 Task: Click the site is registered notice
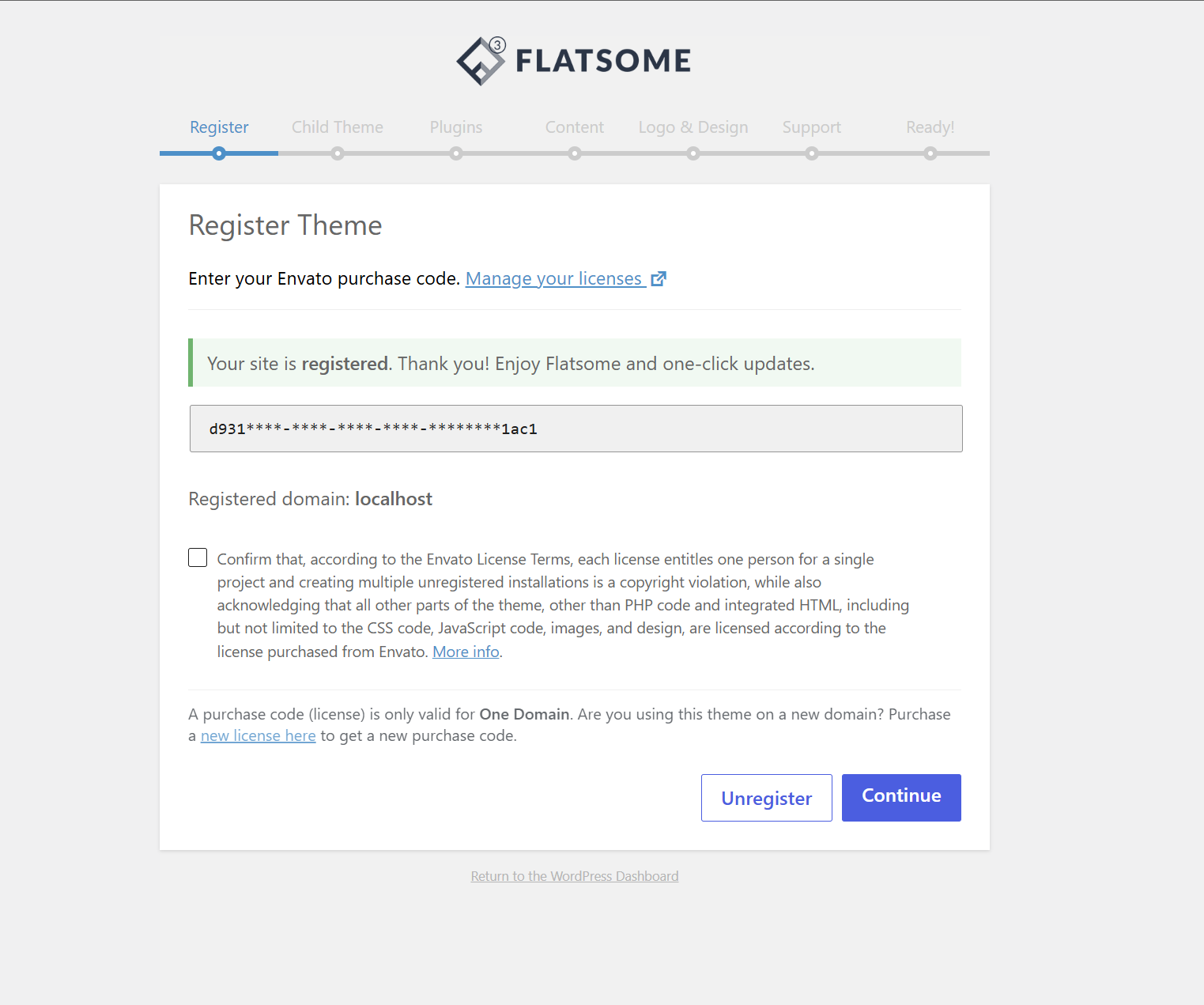tap(575, 363)
